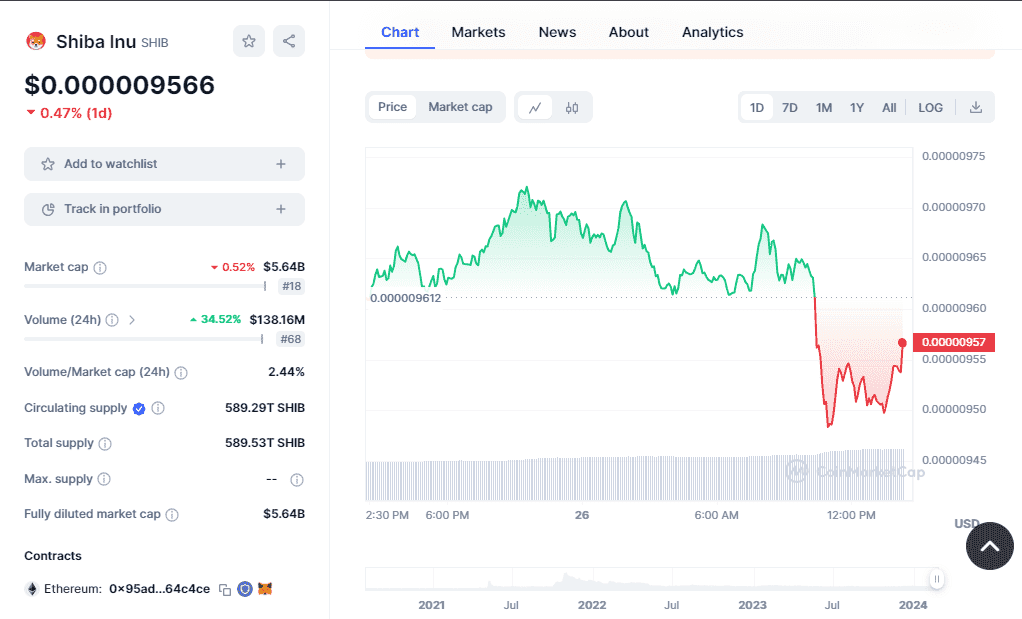1022x619 pixels.
Task: Click the star favorite icon beside Shiba Inu
Action: tap(249, 41)
